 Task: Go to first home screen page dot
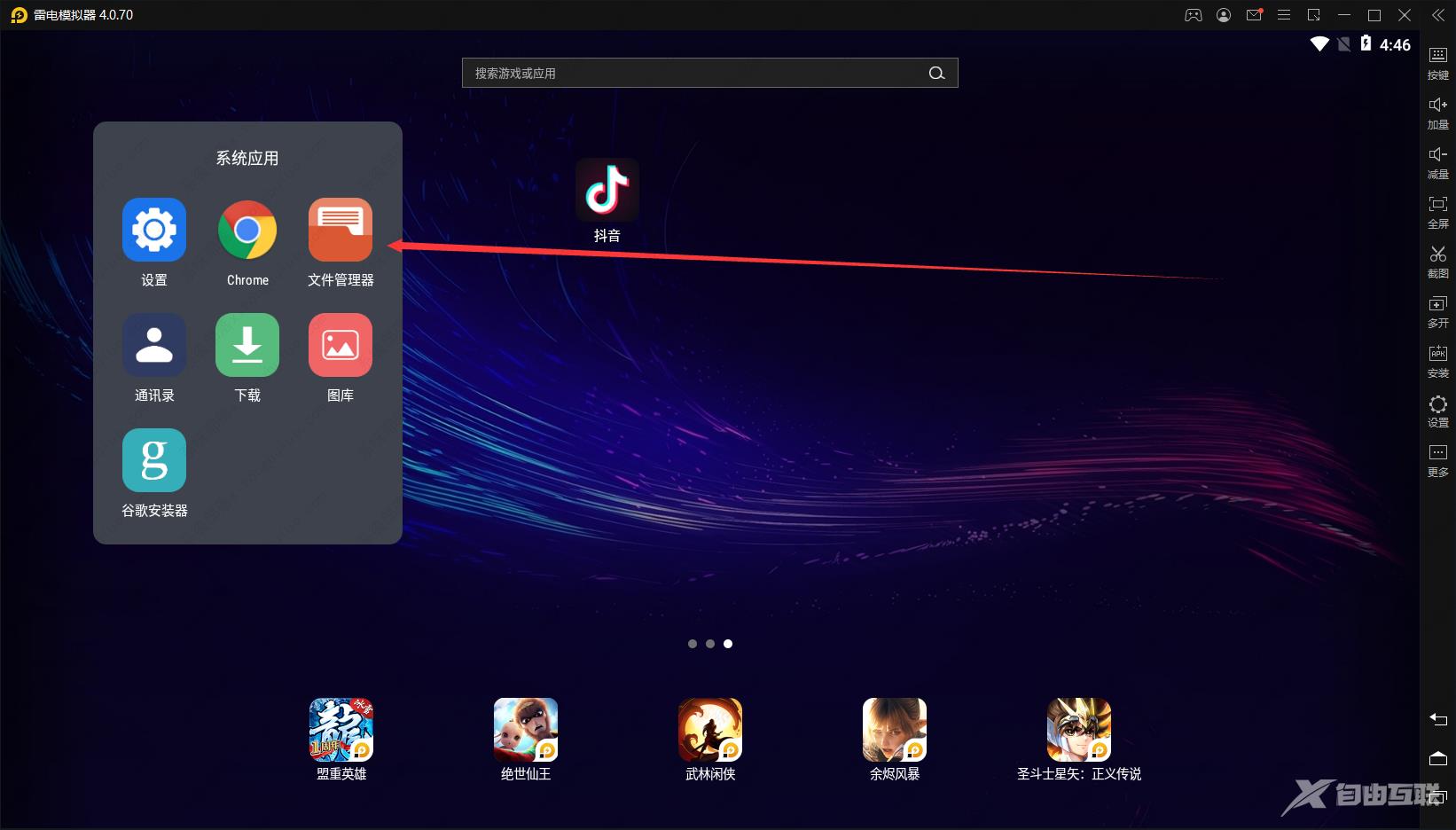point(693,644)
